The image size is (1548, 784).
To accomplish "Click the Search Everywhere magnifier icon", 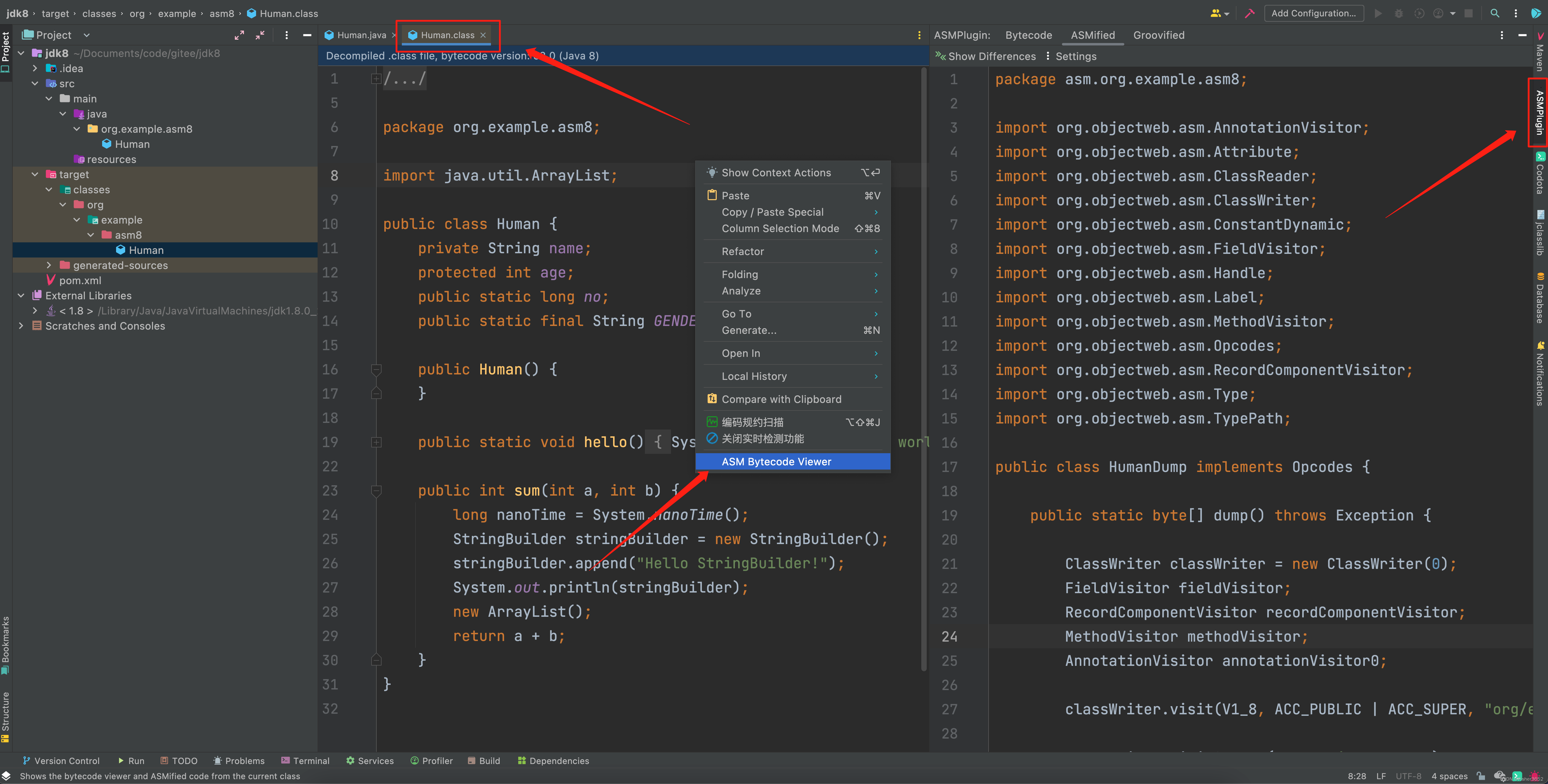I will click(x=1495, y=13).
